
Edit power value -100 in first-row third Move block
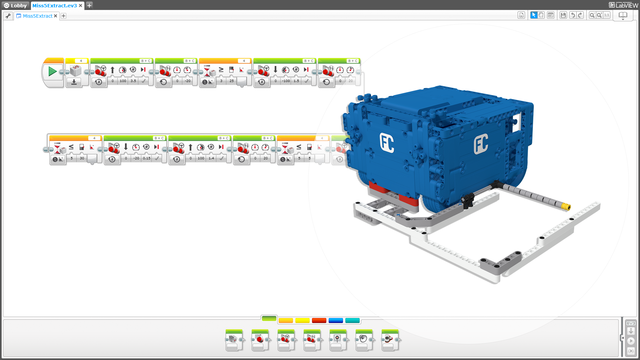(286, 81)
